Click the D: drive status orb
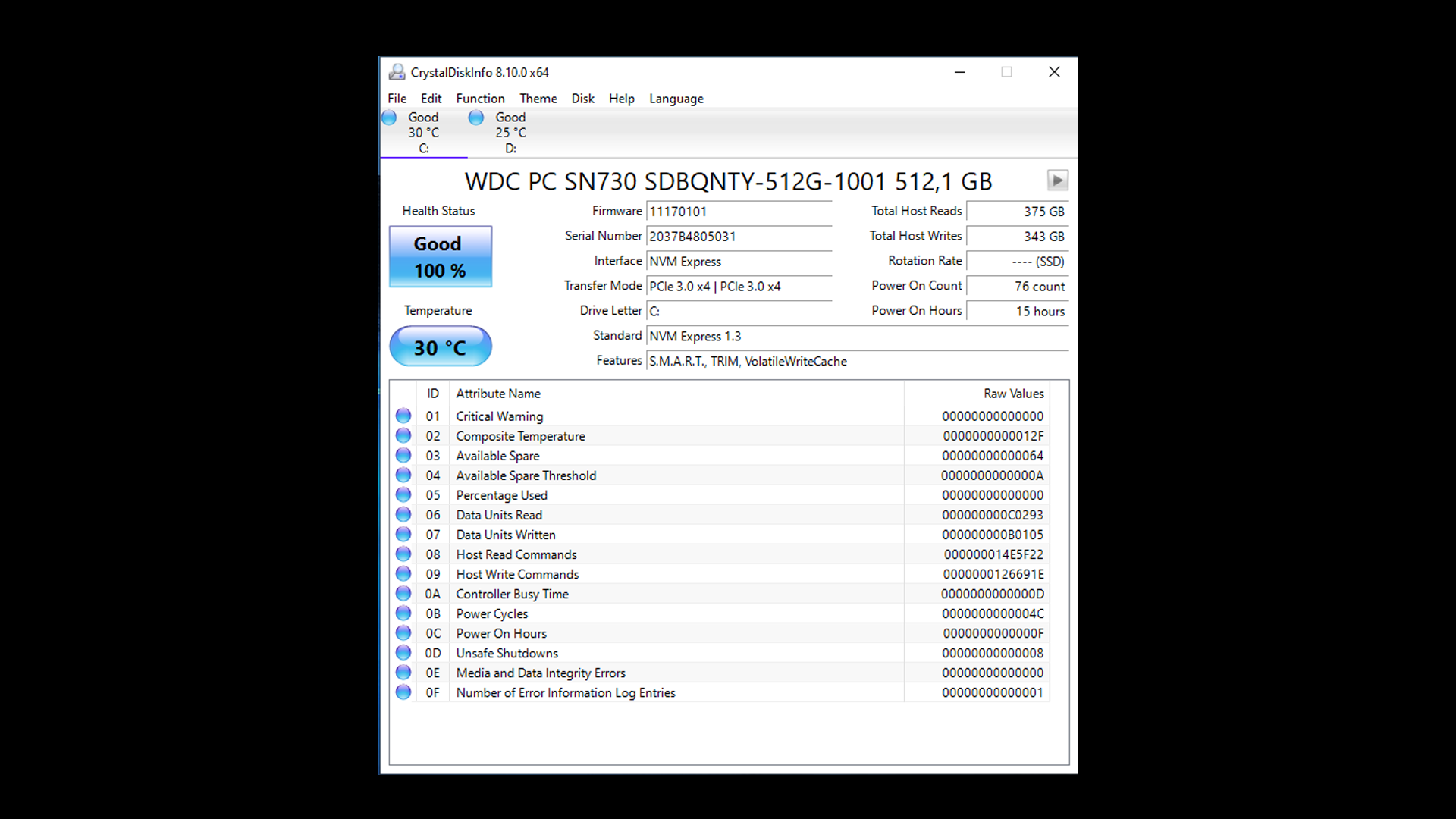 476,118
